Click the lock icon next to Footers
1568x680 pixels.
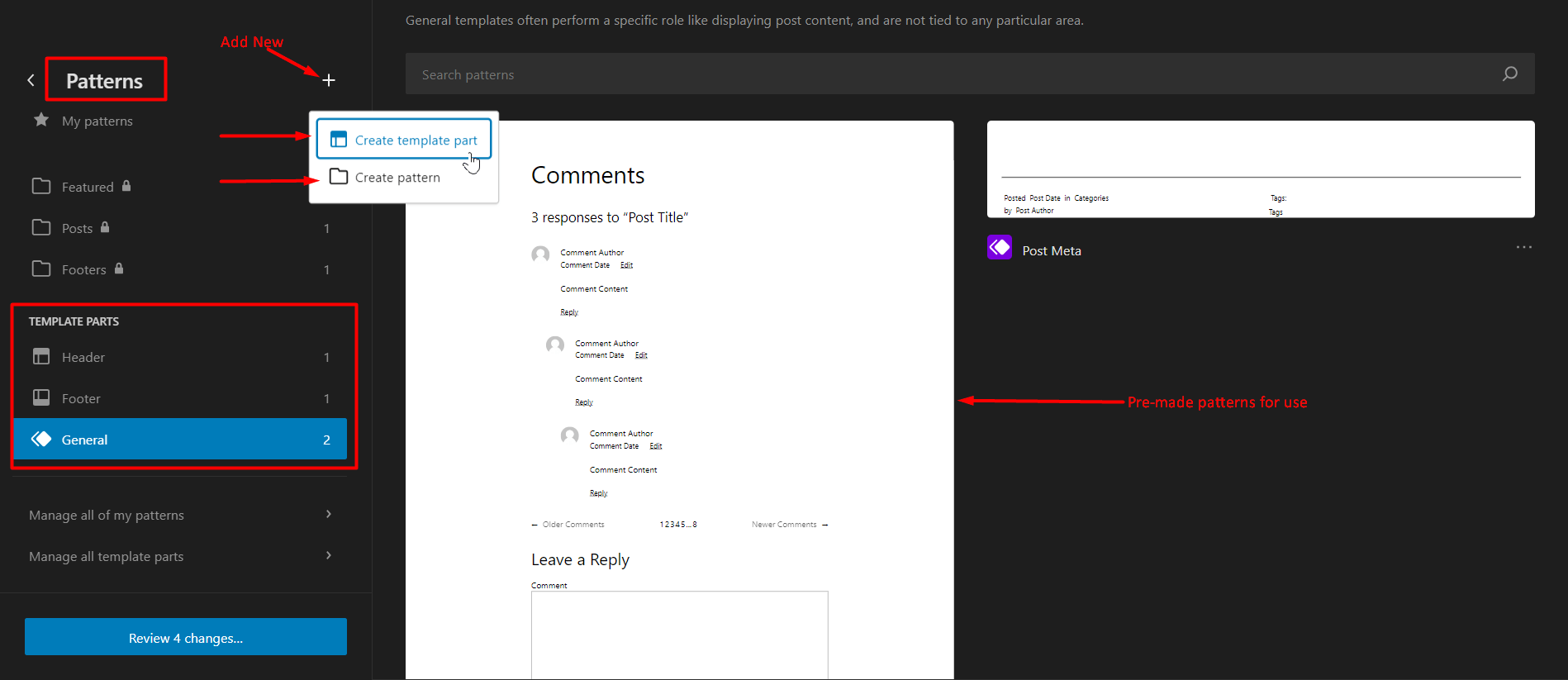pos(119,269)
